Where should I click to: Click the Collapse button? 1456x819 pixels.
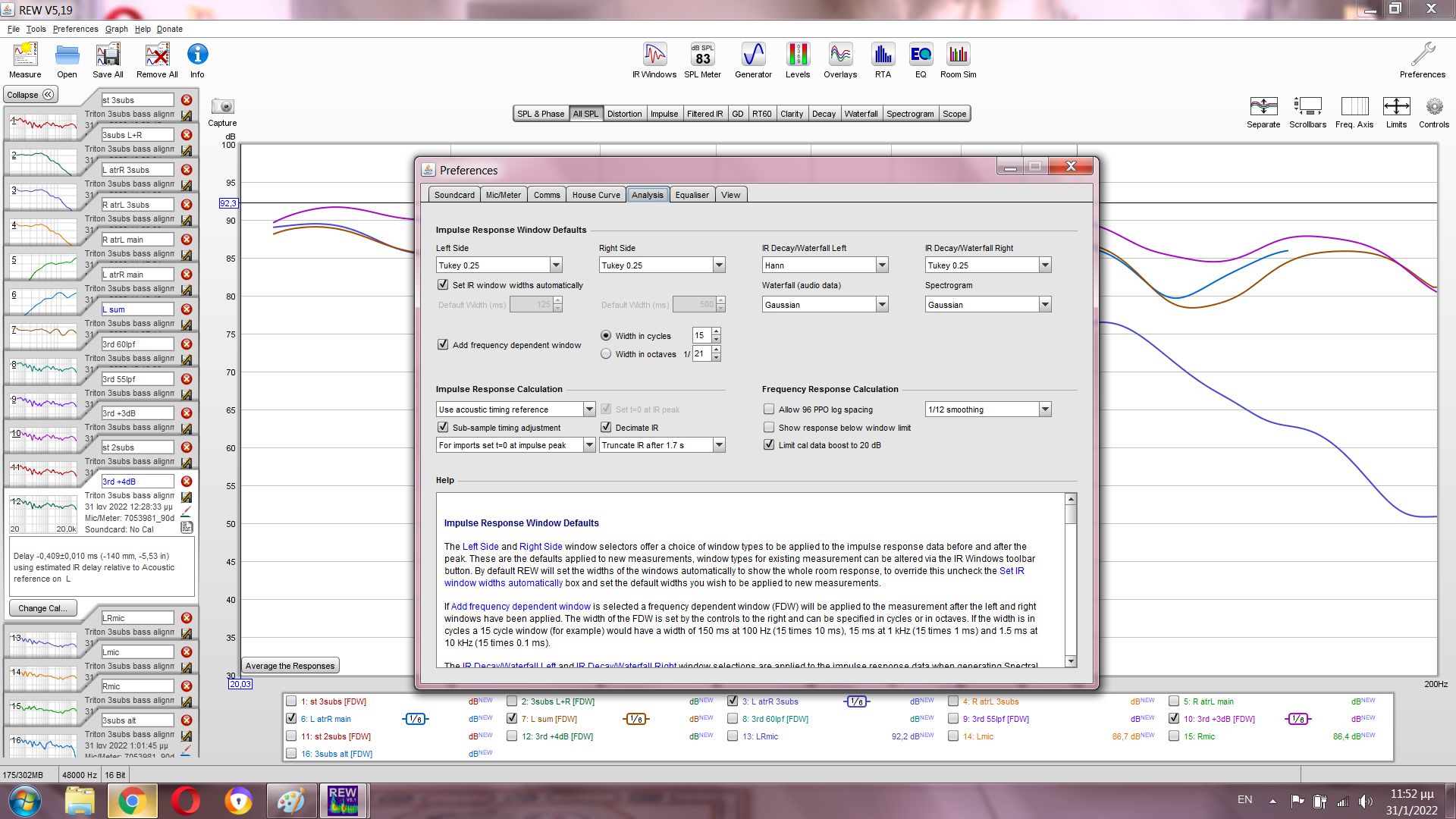[x=30, y=95]
